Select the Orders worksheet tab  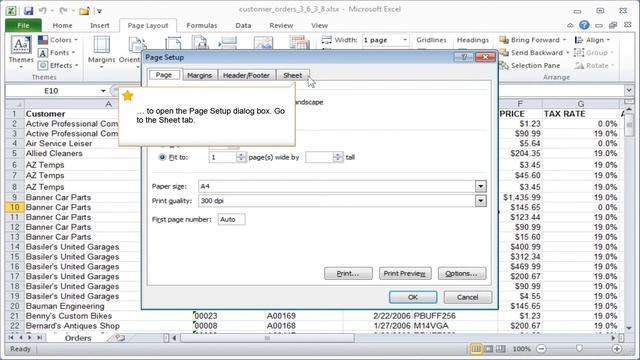coord(78,338)
